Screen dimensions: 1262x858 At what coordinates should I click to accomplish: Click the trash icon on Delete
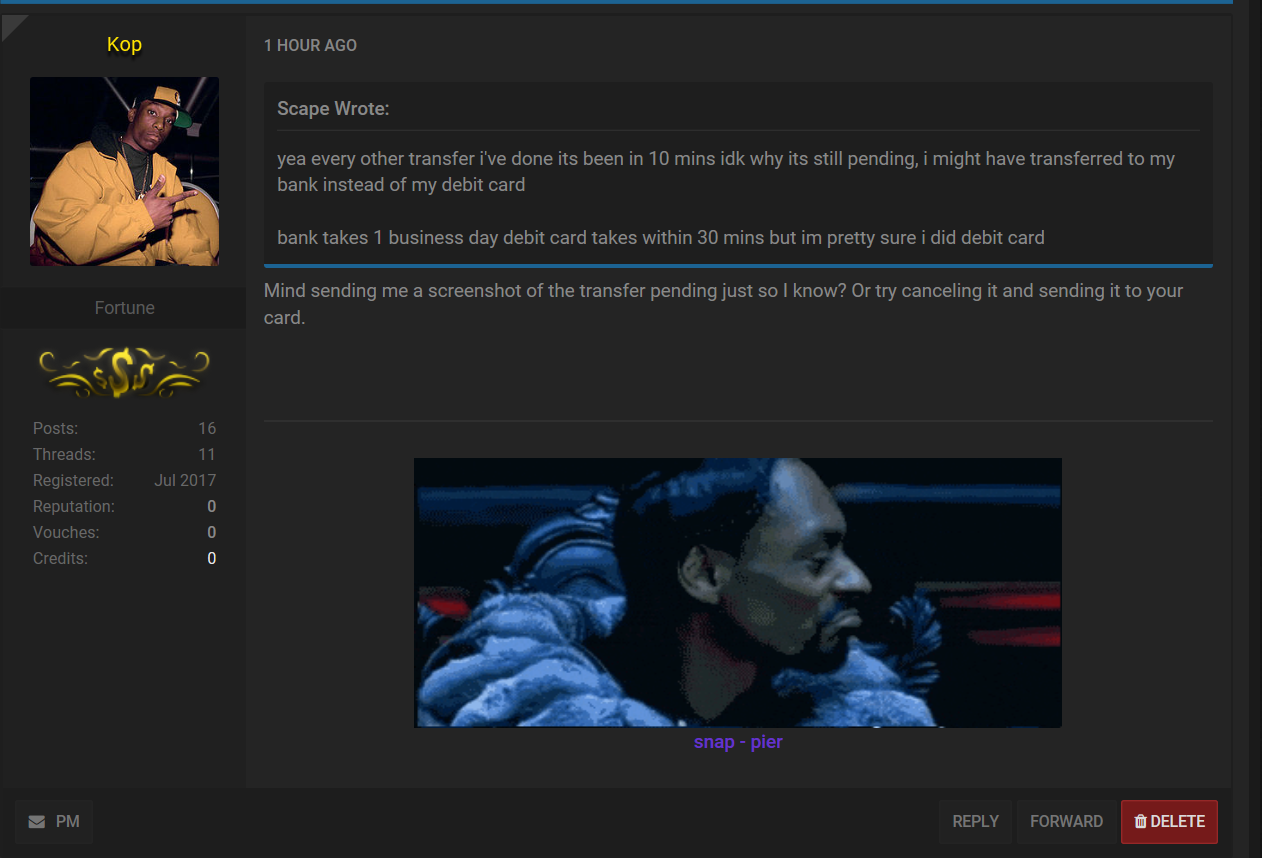pyautogui.click(x=1140, y=822)
